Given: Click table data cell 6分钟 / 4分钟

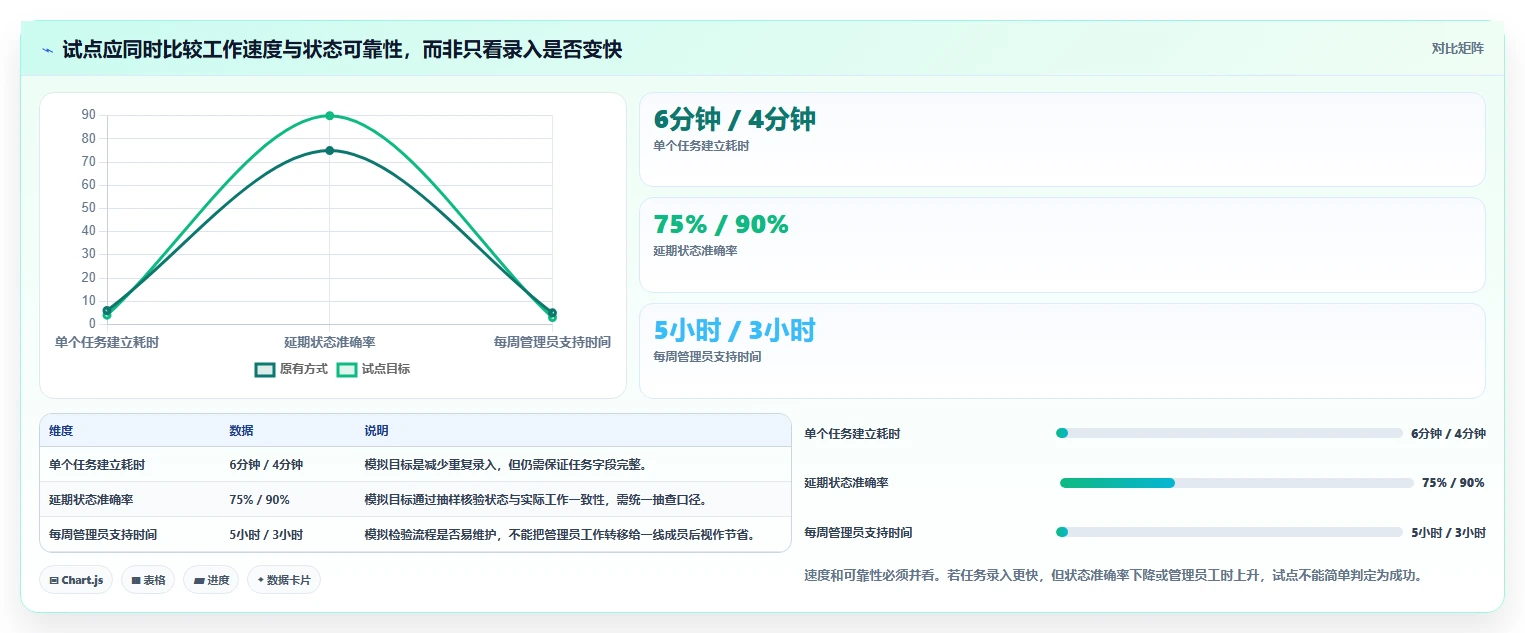Looking at the screenshot, I should click(266, 465).
